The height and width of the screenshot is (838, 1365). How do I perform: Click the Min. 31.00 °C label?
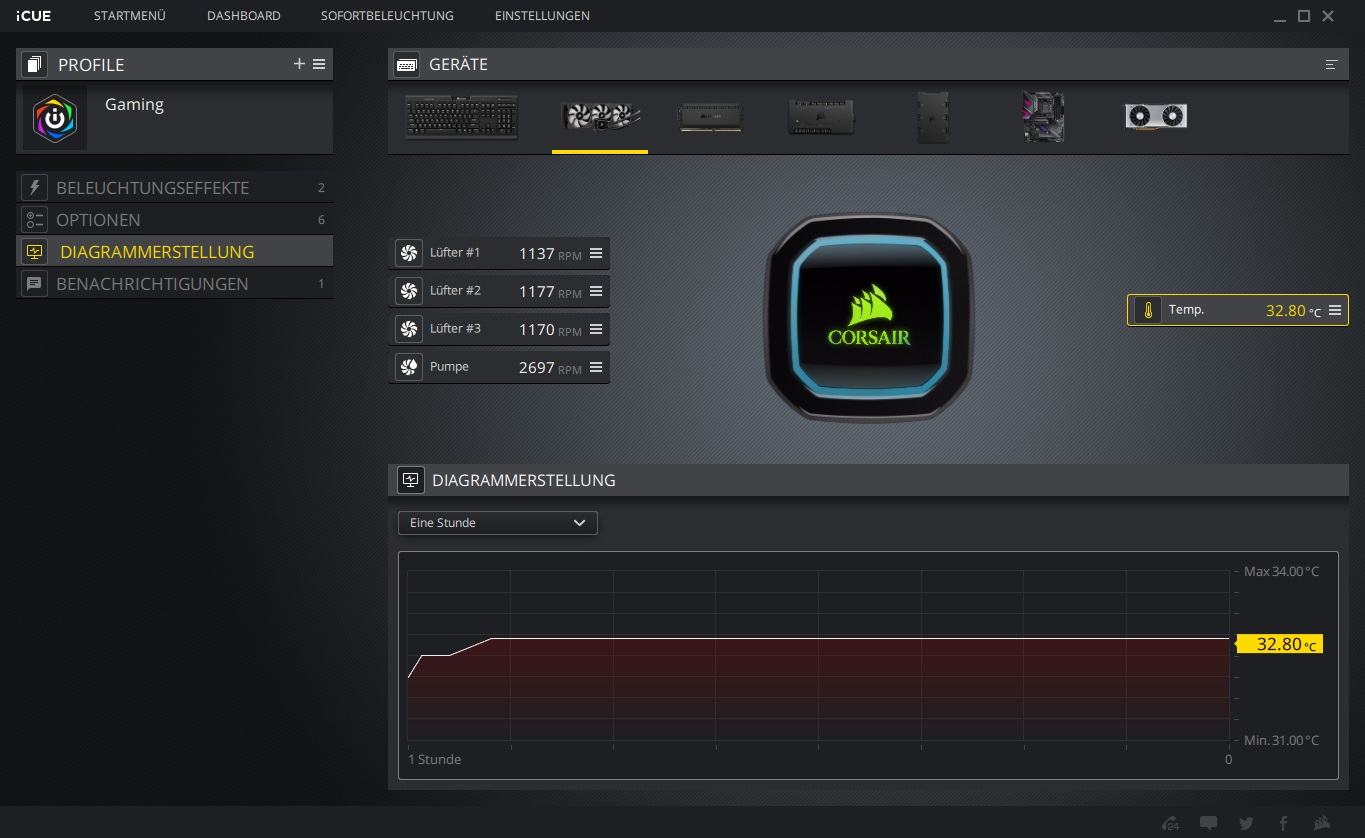coord(1281,741)
